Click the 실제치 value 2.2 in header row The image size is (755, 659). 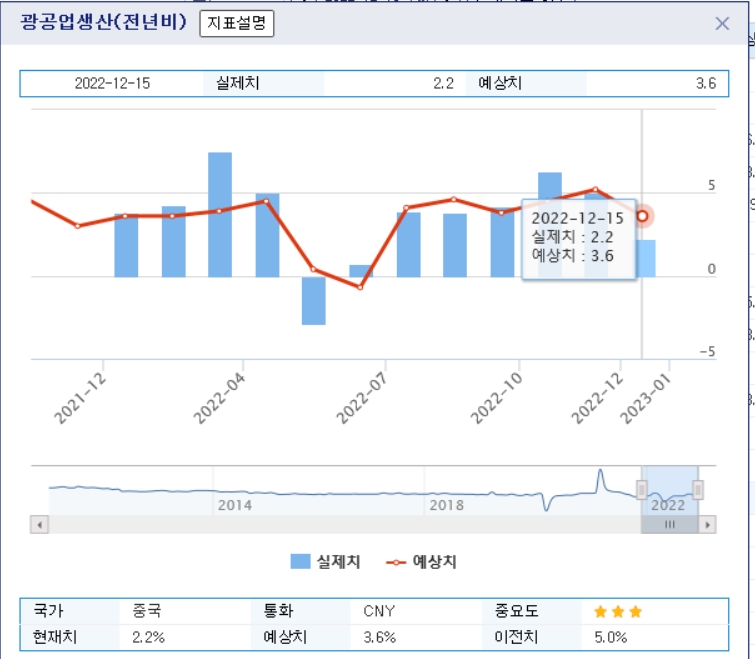coord(443,83)
